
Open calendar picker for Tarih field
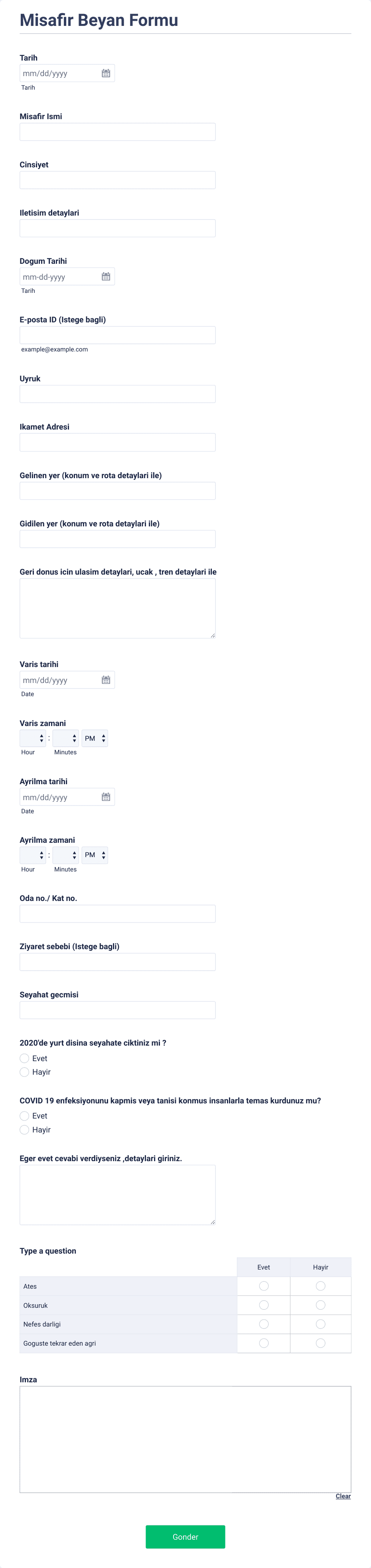(106, 73)
